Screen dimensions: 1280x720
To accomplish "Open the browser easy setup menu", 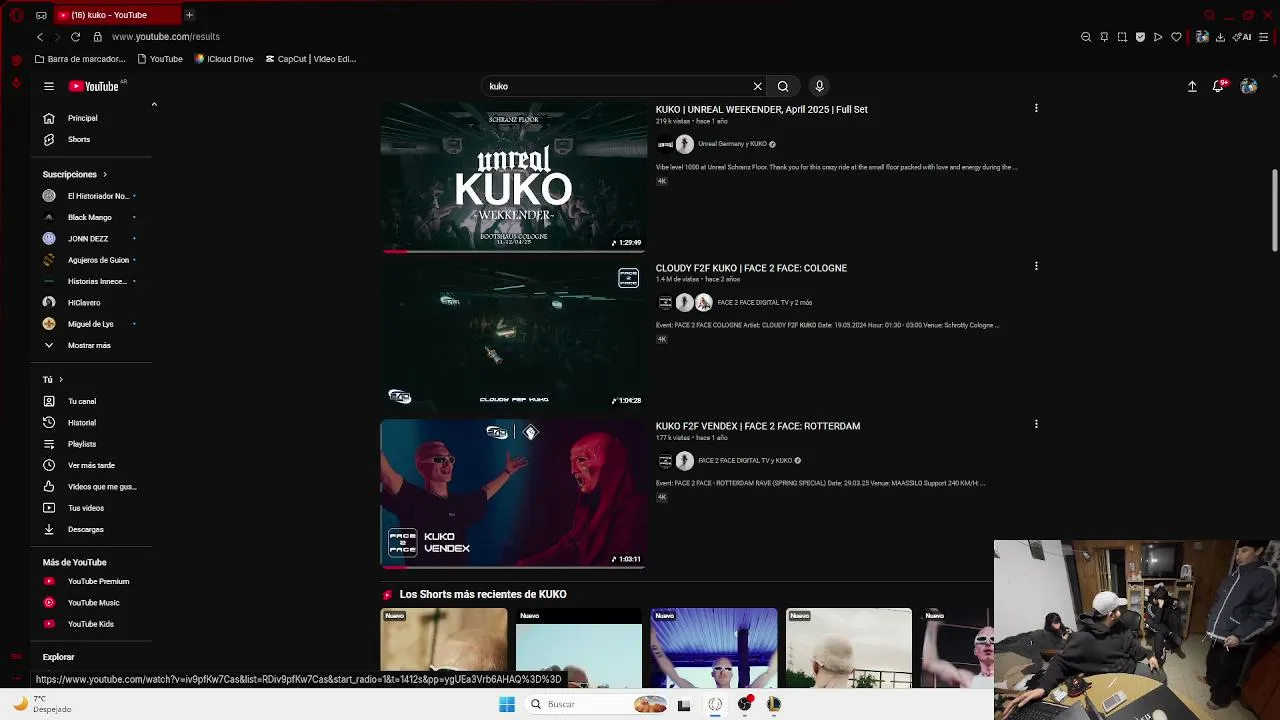I will point(1264,37).
